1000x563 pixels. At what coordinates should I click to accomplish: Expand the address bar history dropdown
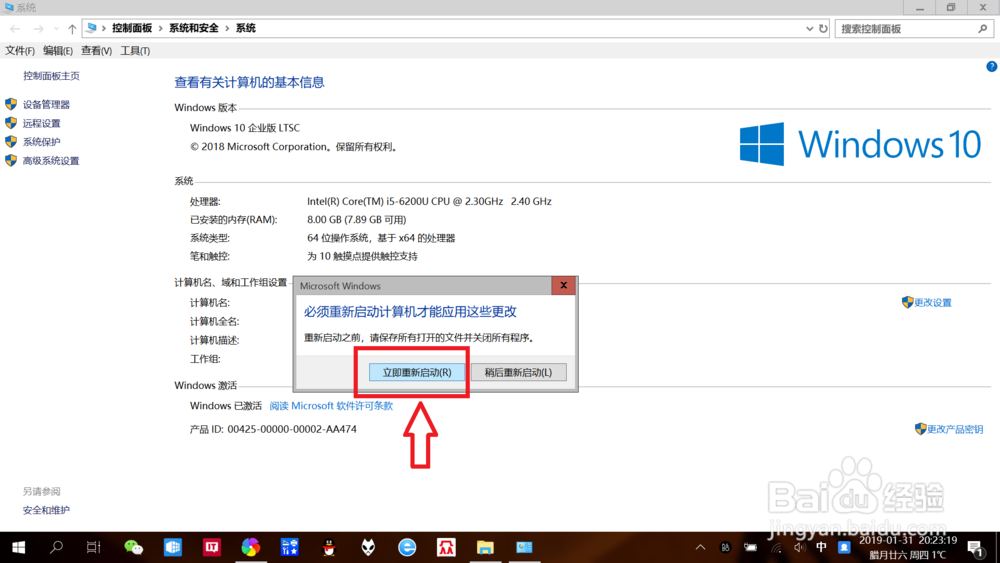[809, 29]
